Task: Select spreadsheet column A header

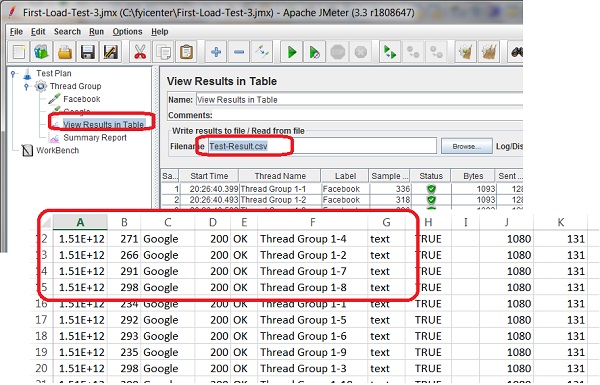Action: click(x=80, y=222)
